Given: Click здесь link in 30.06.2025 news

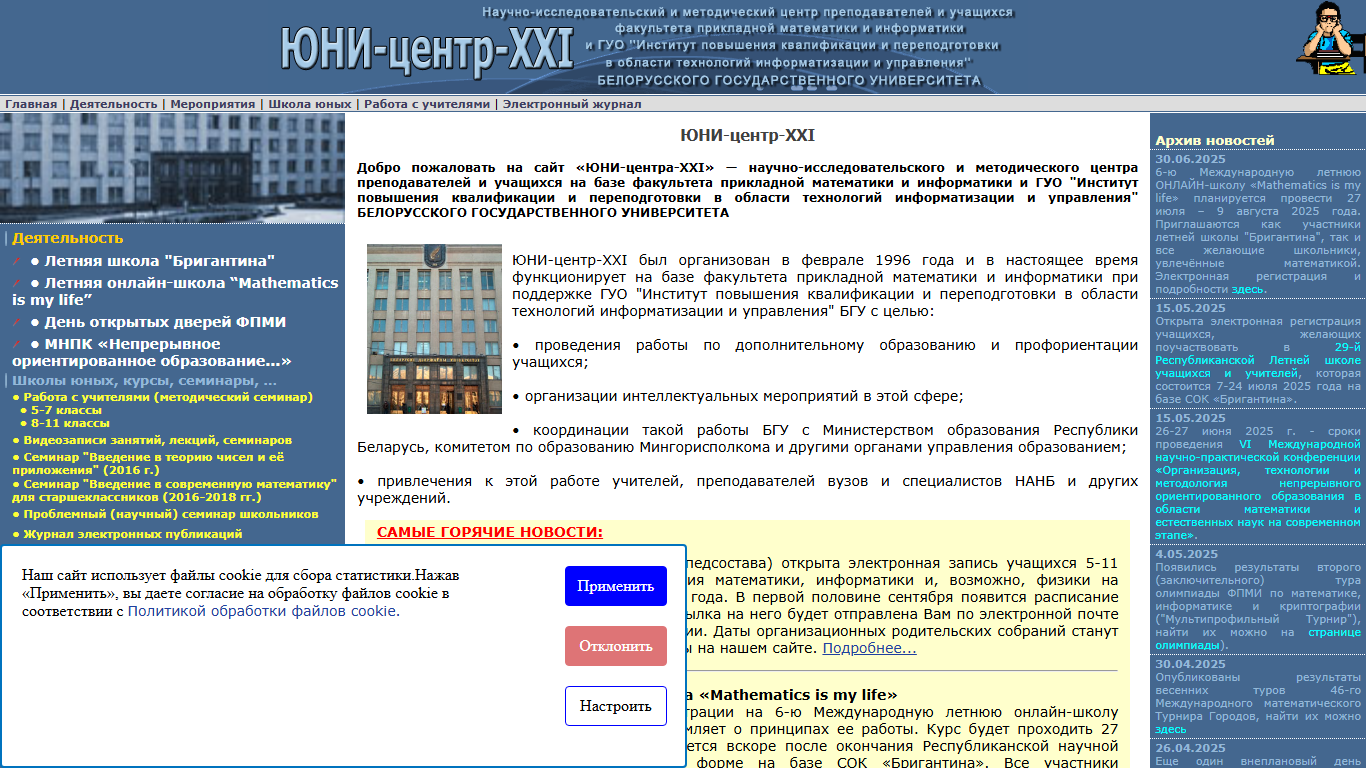Looking at the screenshot, I should point(1246,289).
